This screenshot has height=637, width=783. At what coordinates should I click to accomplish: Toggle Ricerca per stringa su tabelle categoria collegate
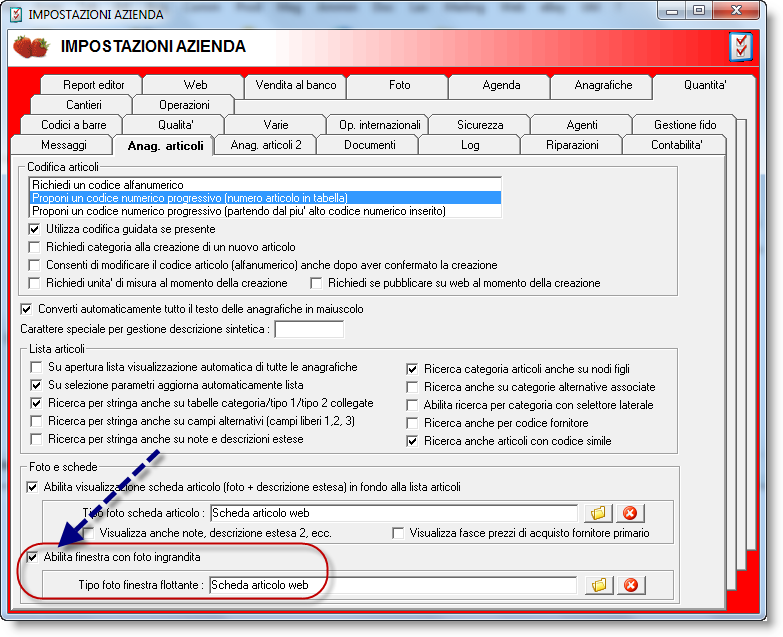point(36,403)
